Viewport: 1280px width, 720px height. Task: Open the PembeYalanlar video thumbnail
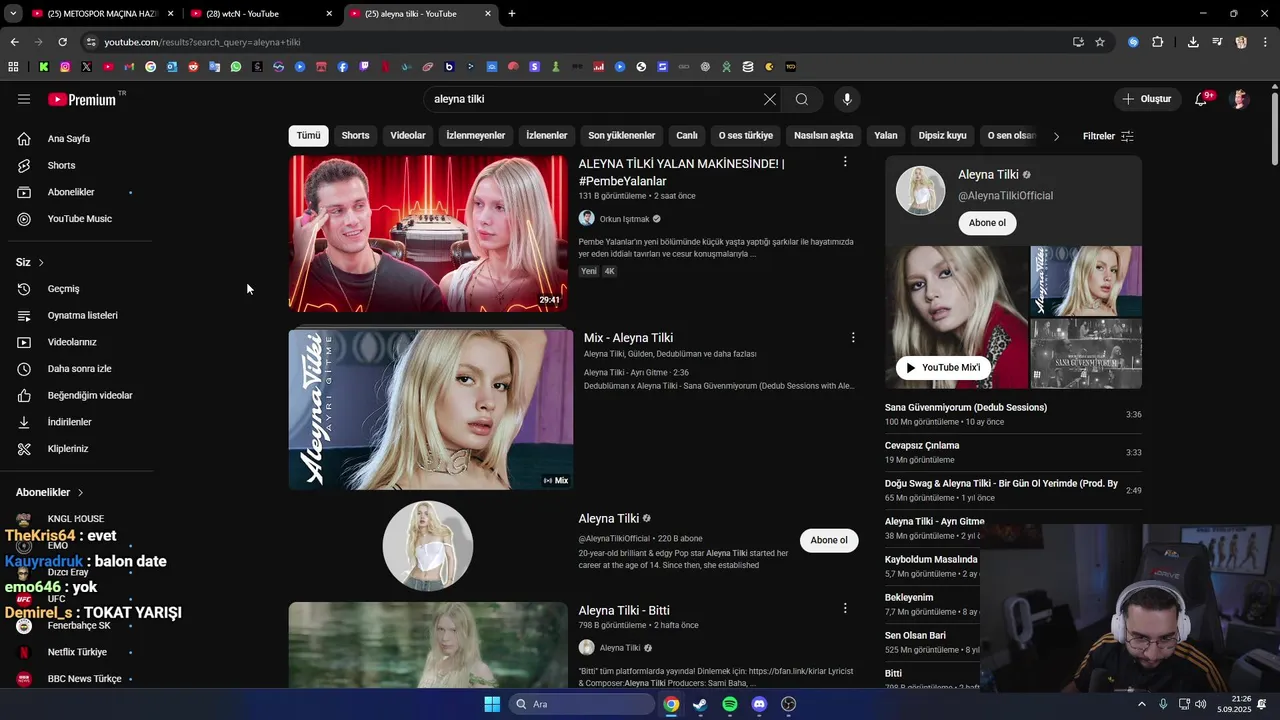(x=428, y=233)
